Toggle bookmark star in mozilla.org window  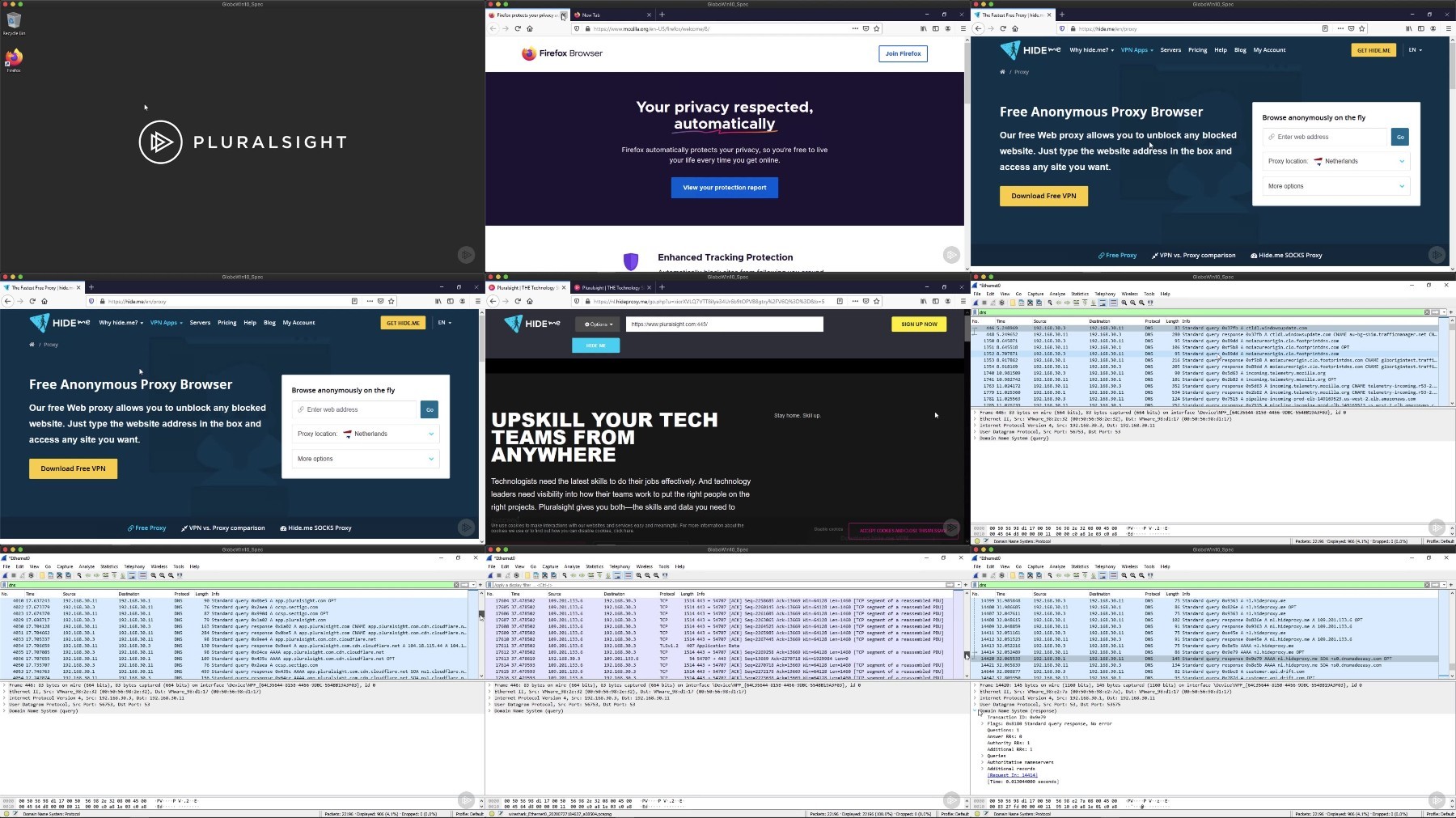pyautogui.click(x=876, y=28)
